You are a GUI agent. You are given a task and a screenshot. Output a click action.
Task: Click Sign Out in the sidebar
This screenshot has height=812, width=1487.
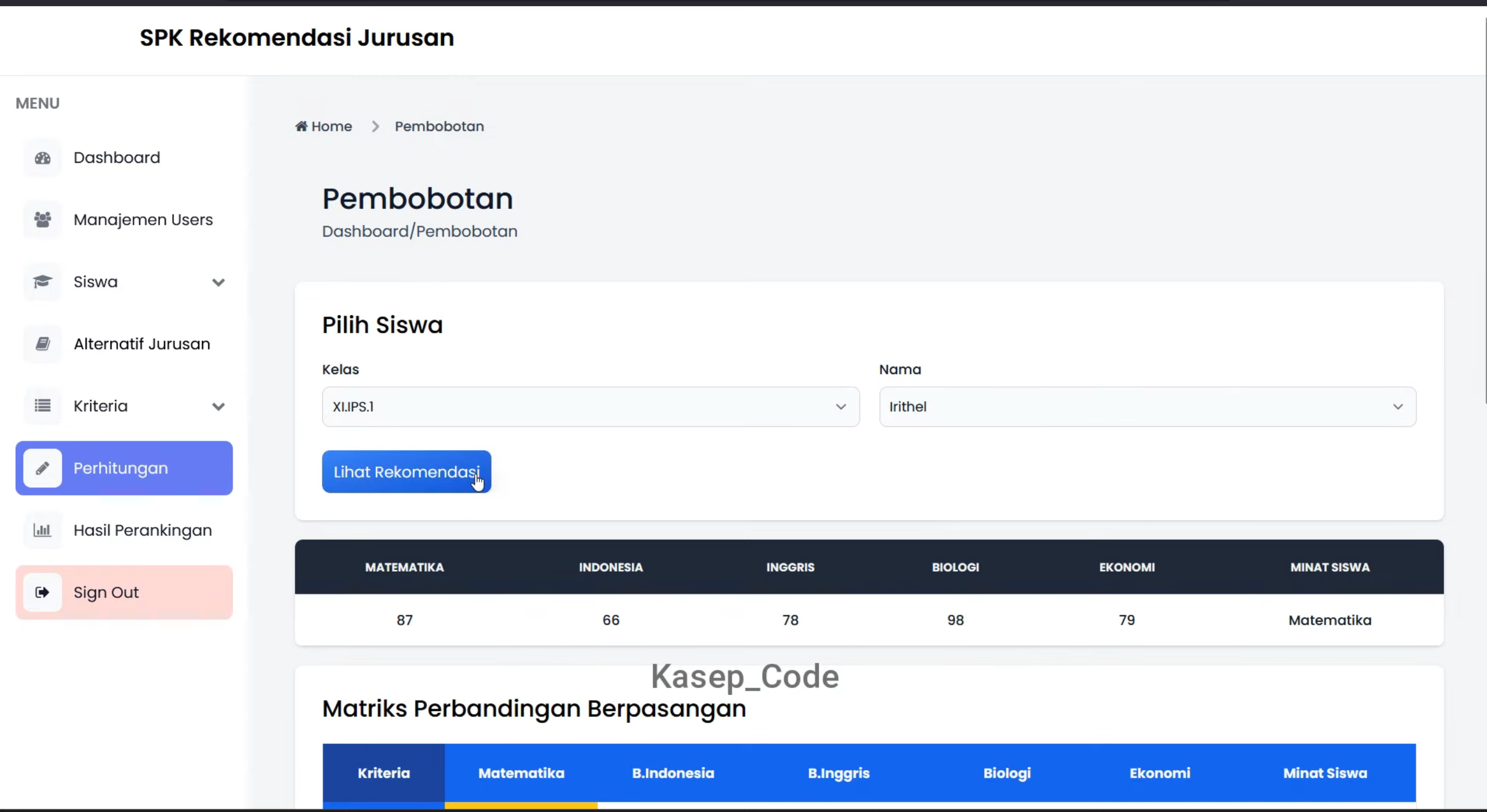click(124, 593)
